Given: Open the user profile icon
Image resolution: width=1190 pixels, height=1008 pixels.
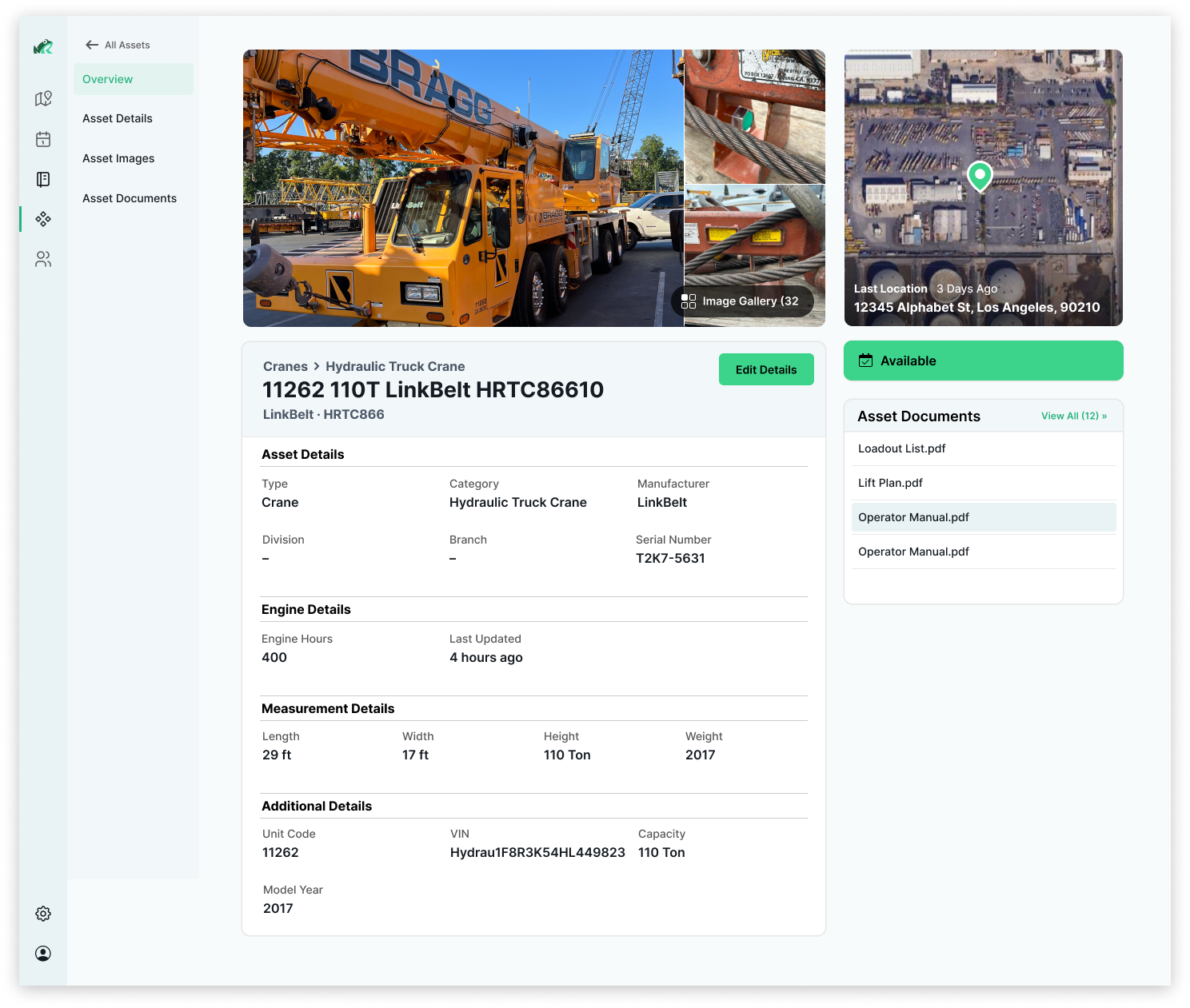Looking at the screenshot, I should click(x=43, y=954).
